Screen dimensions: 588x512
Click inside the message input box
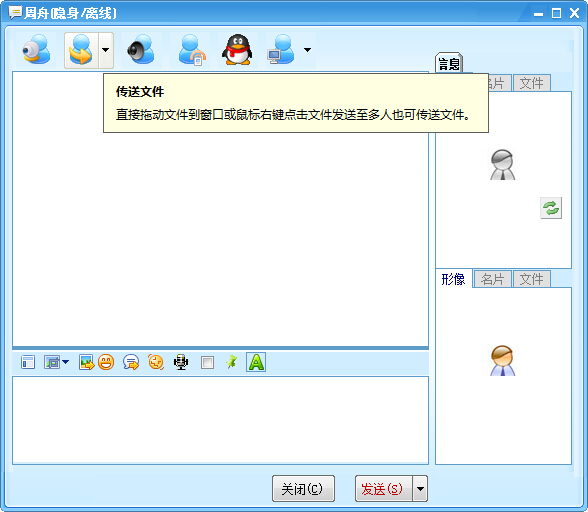[220, 420]
